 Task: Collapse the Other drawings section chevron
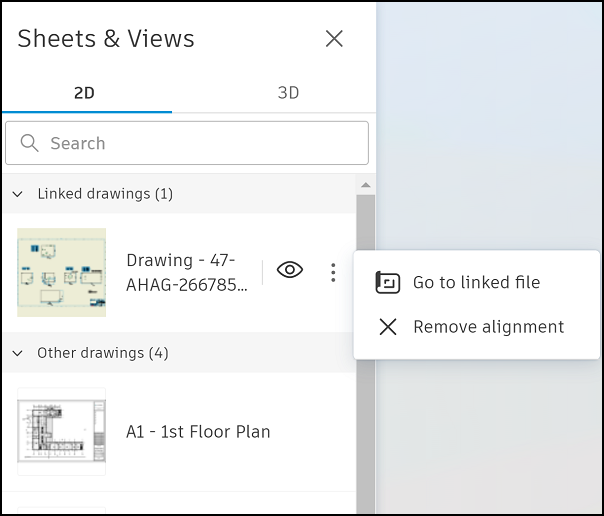click(18, 353)
